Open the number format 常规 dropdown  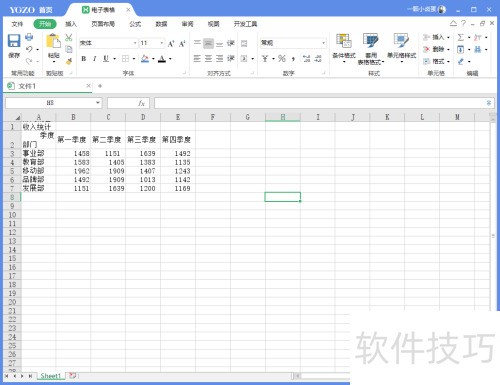(323, 43)
